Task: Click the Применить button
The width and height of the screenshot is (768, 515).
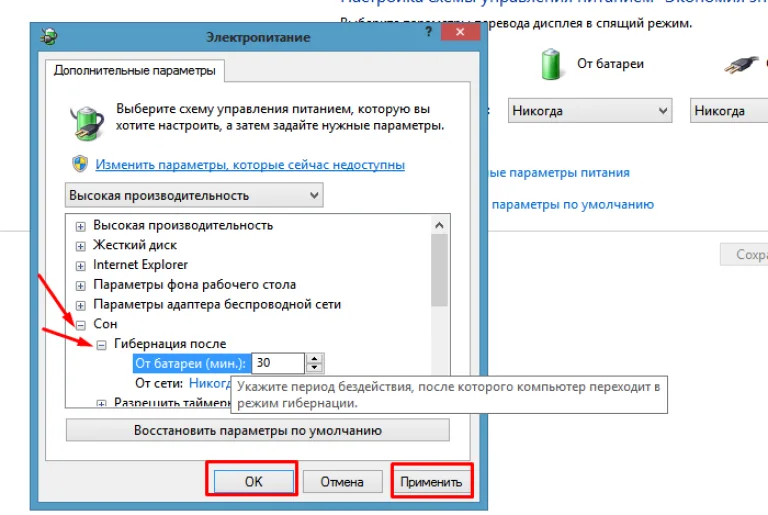Action: tap(431, 482)
